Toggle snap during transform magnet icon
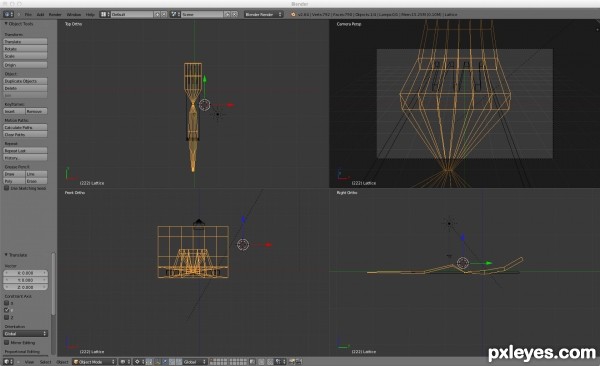Viewport: 600px width, 366px height. click(270, 362)
